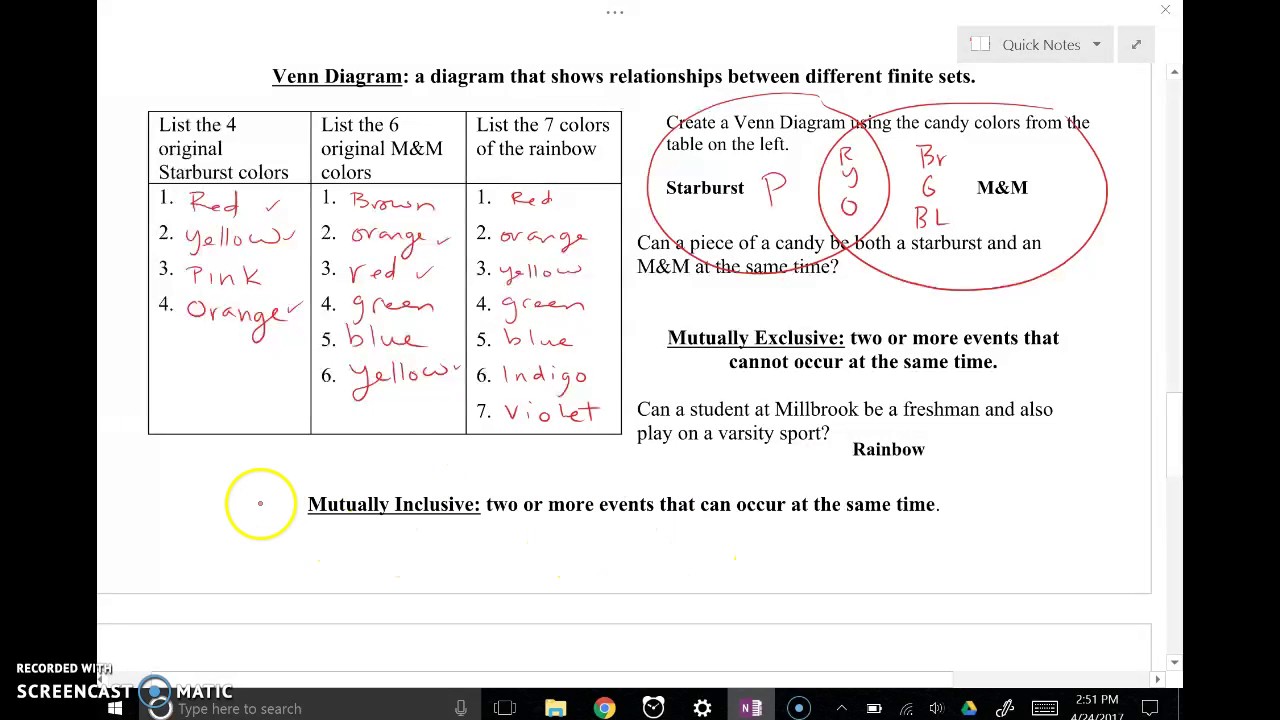Open the Alarms & Clock taskbar app
The width and height of the screenshot is (1280, 720).
[x=653, y=708]
